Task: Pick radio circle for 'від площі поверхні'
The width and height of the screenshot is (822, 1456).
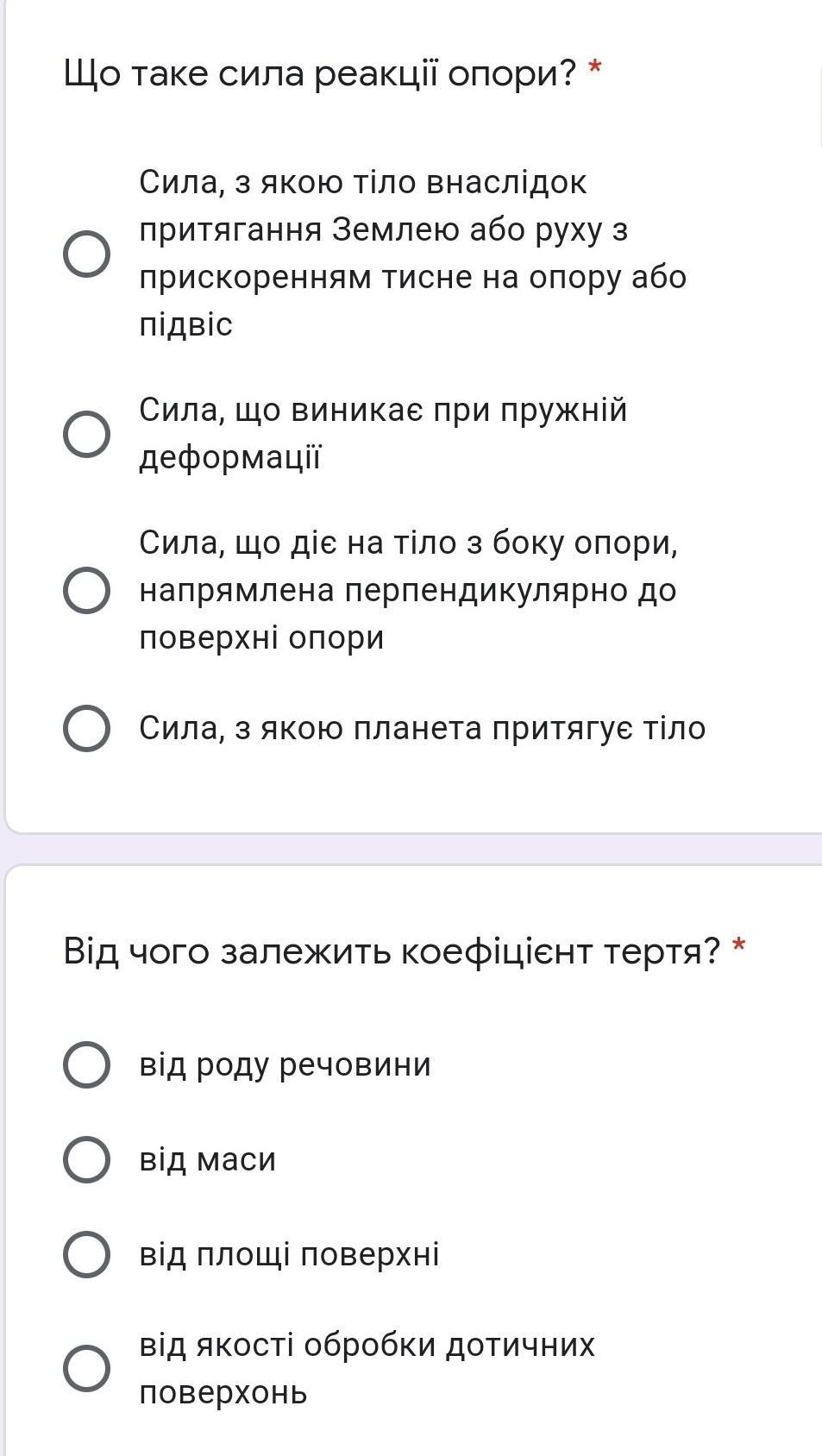Action: (x=86, y=1254)
